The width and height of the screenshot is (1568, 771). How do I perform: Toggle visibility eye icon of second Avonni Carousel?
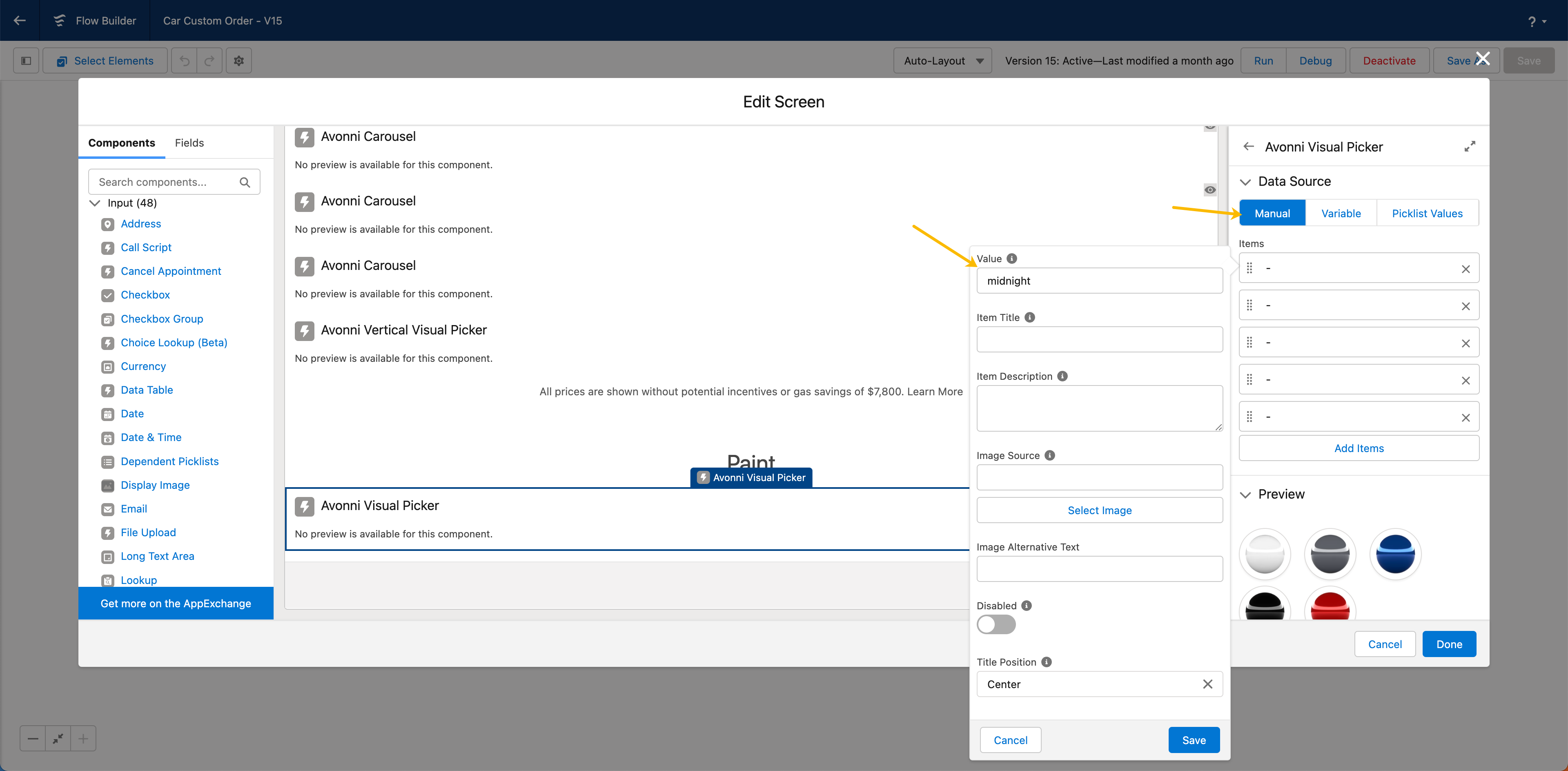point(1210,190)
